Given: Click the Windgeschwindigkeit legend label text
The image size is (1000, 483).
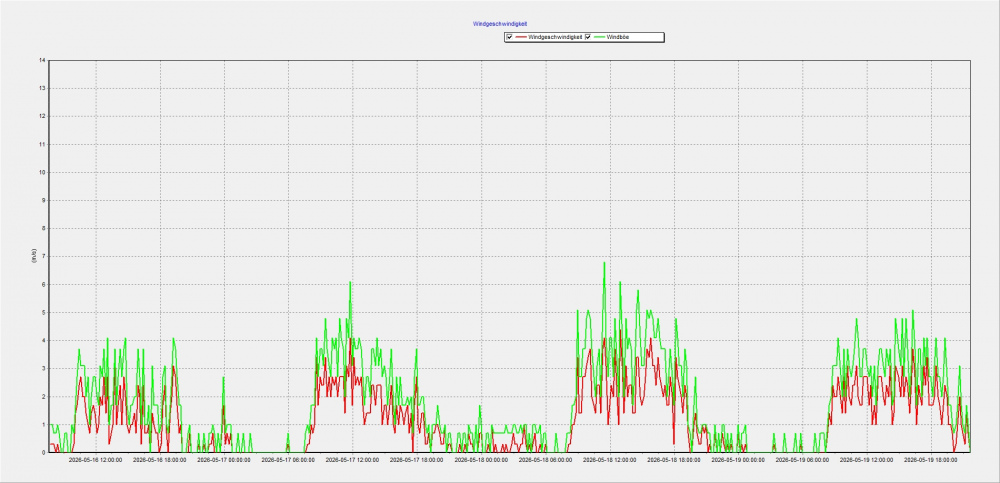Looking at the screenshot, I should point(555,38).
